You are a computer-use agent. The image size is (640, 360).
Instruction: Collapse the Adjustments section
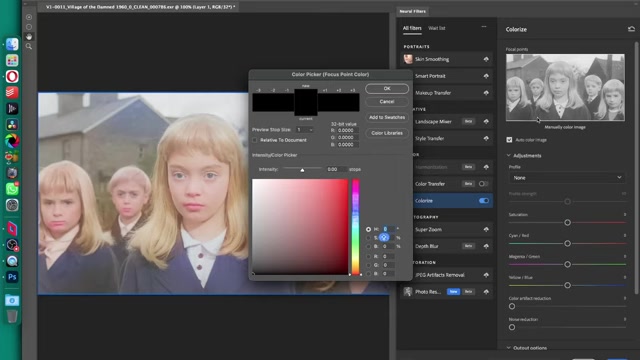[x=509, y=156]
